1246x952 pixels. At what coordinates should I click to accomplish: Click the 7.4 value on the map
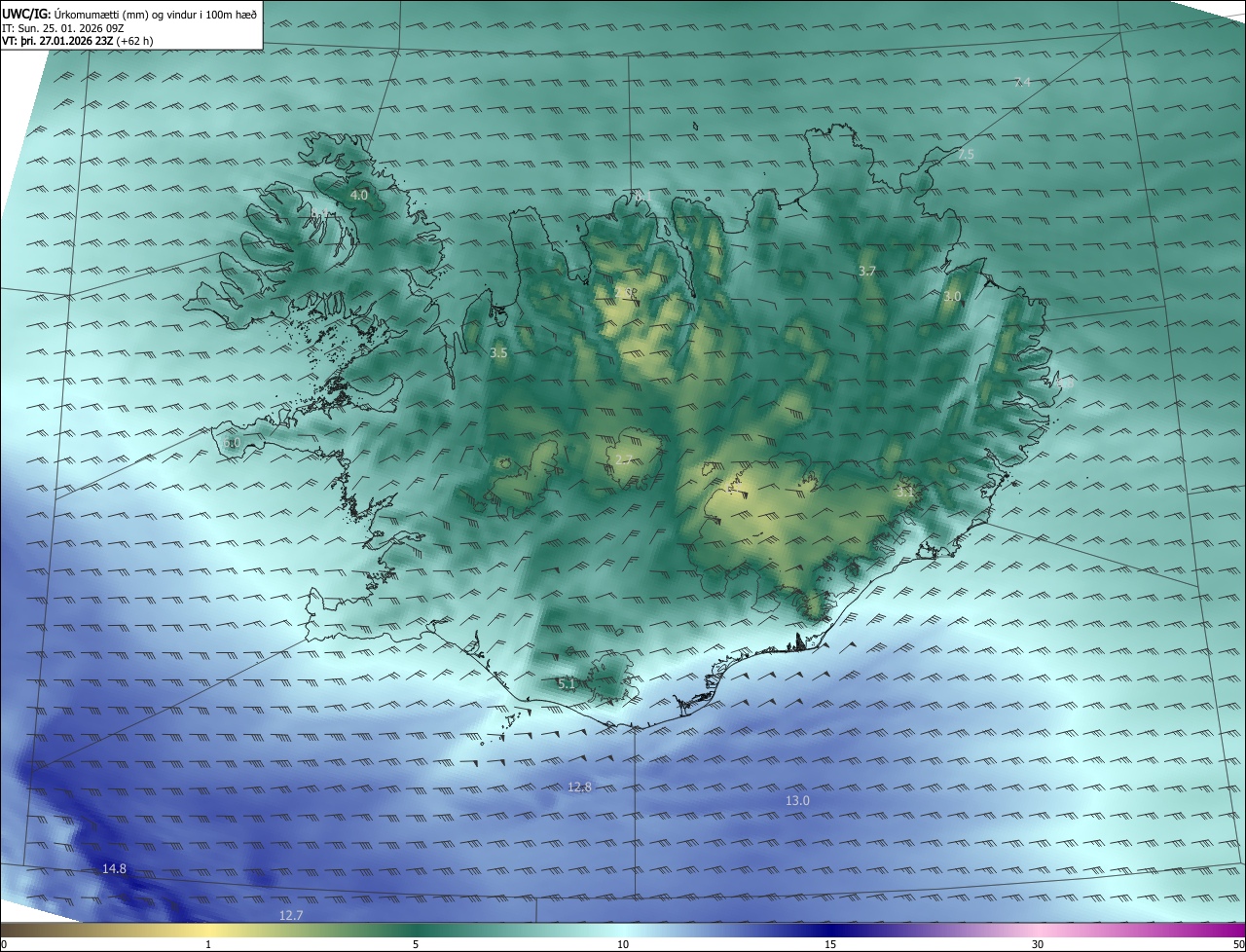[x=1022, y=83]
